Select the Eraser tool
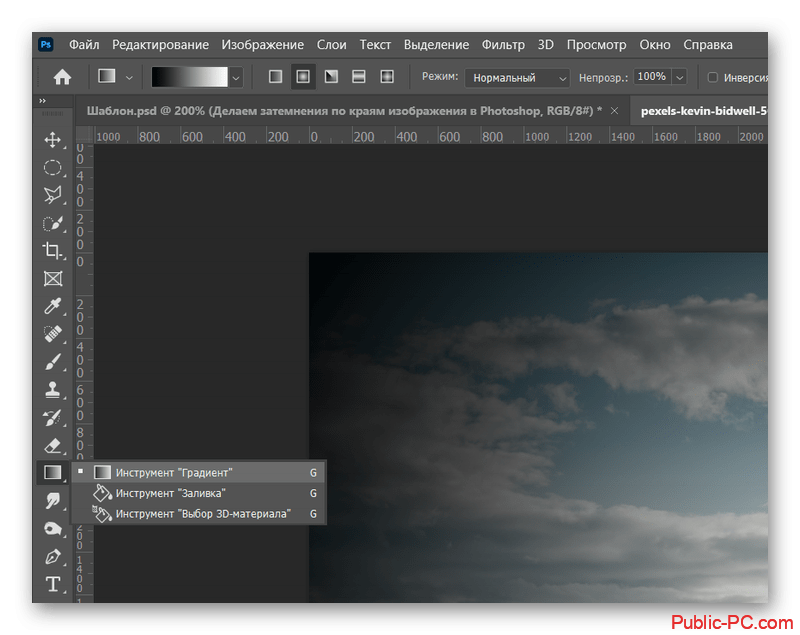The image size is (800, 635). click(x=52, y=445)
